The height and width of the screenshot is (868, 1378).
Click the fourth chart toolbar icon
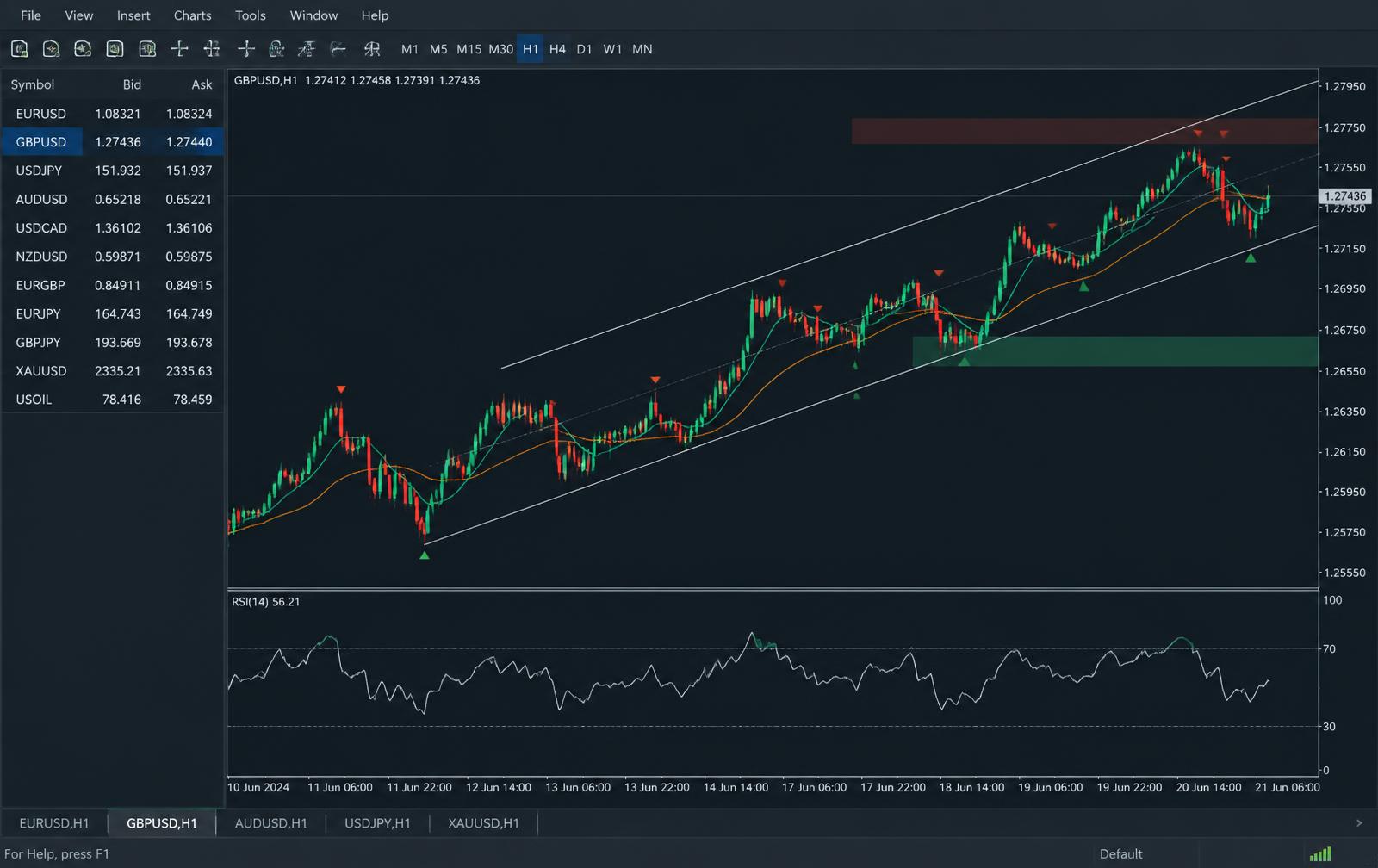(115, 49)
